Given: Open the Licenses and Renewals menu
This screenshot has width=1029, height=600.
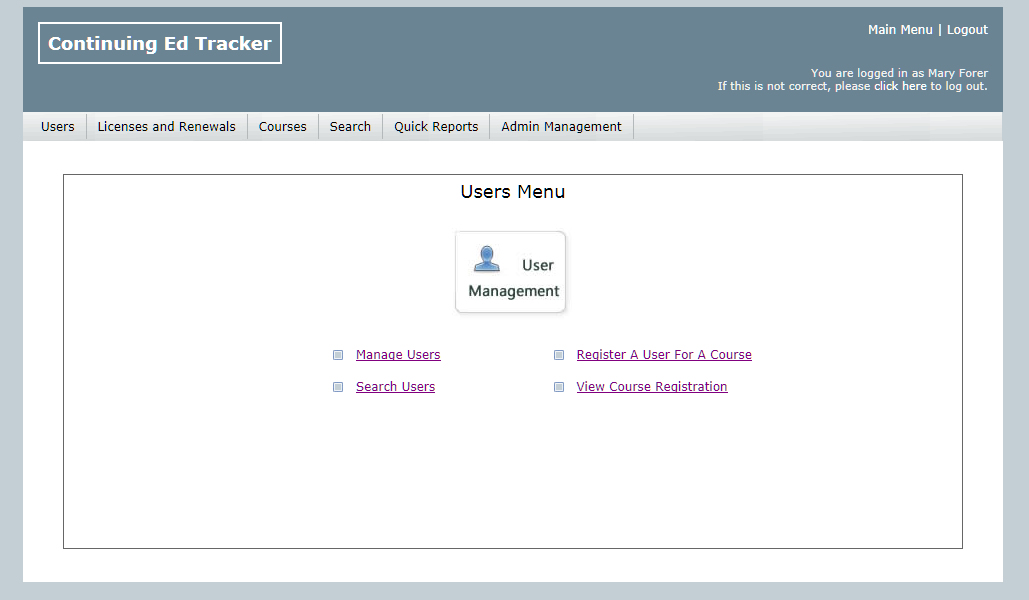Looking at the screenshot, I should [166, 127].
